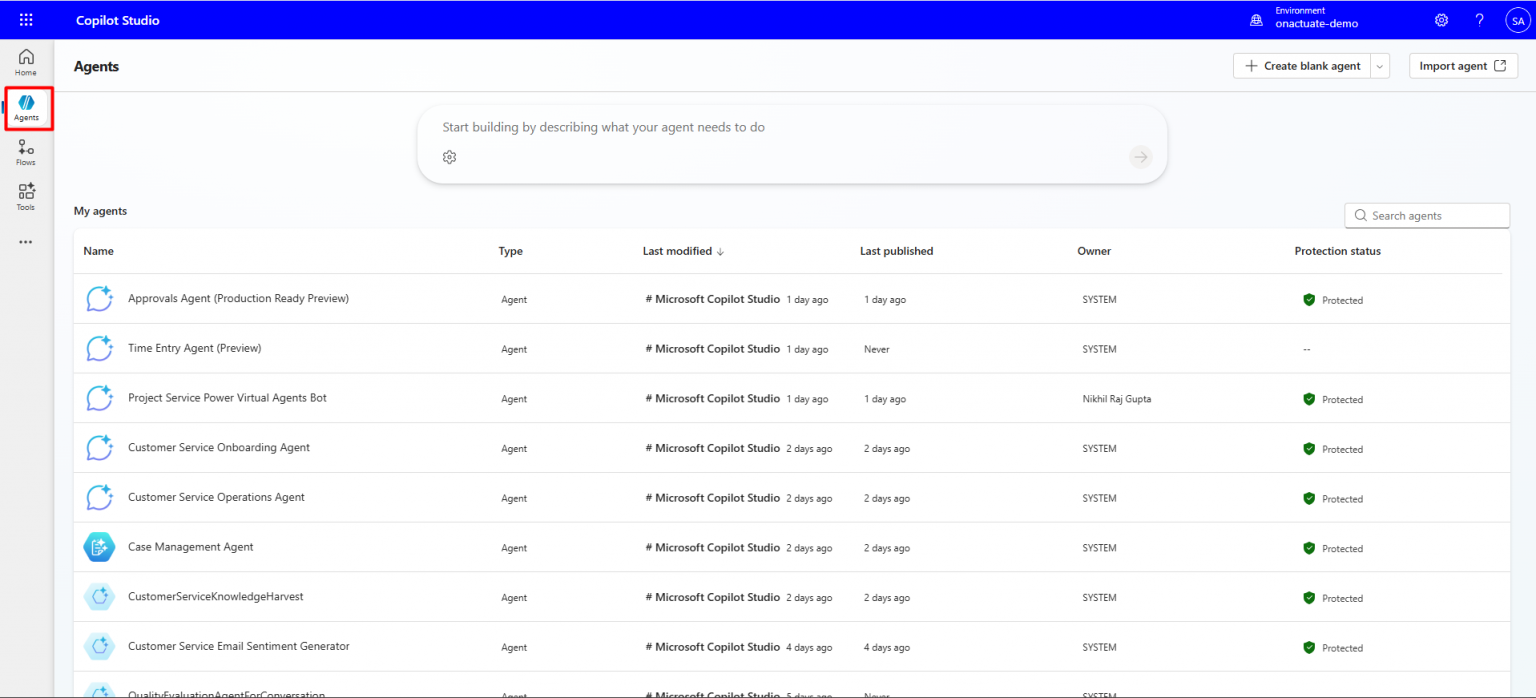The image size is (1536, 698).
Task: Click owner Nikhil Raj Gupta
Action: 1117,399
